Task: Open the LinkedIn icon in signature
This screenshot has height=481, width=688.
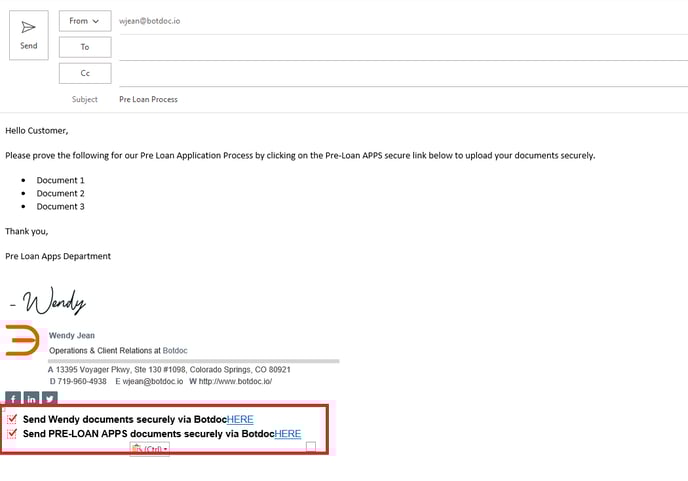Action: coord(31,398)
